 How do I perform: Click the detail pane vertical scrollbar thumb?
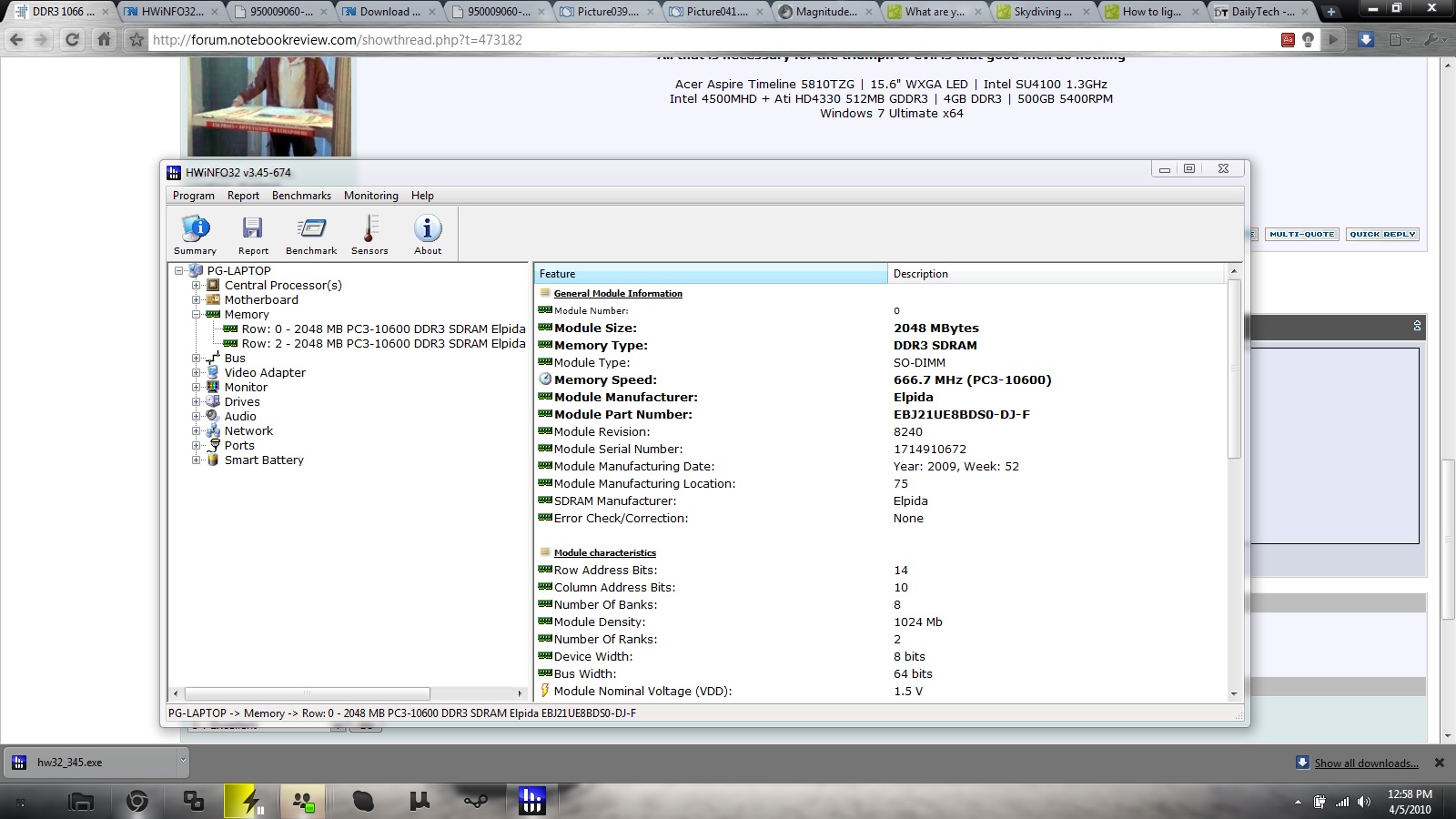click(x=1234, y=369)
